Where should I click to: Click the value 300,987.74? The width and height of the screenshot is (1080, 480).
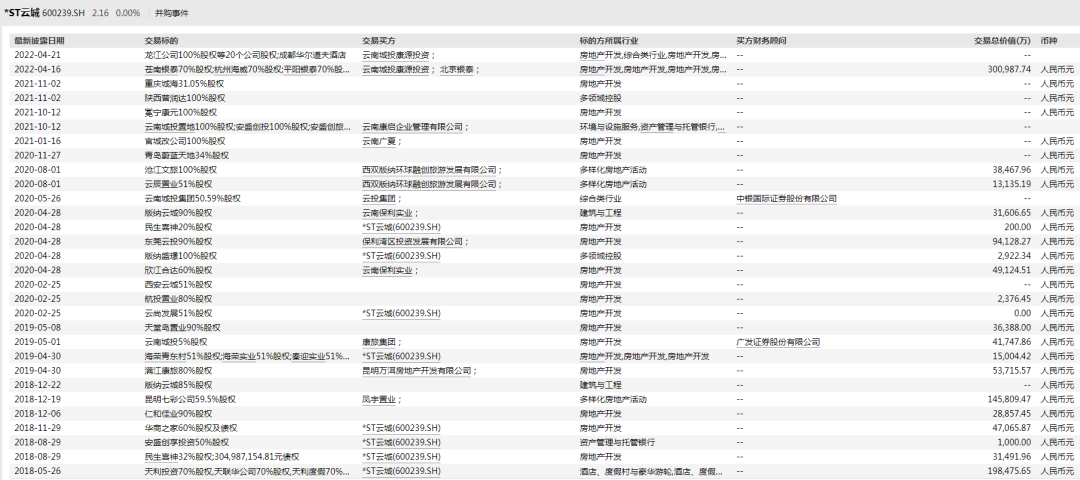[x=1009, y=70]
